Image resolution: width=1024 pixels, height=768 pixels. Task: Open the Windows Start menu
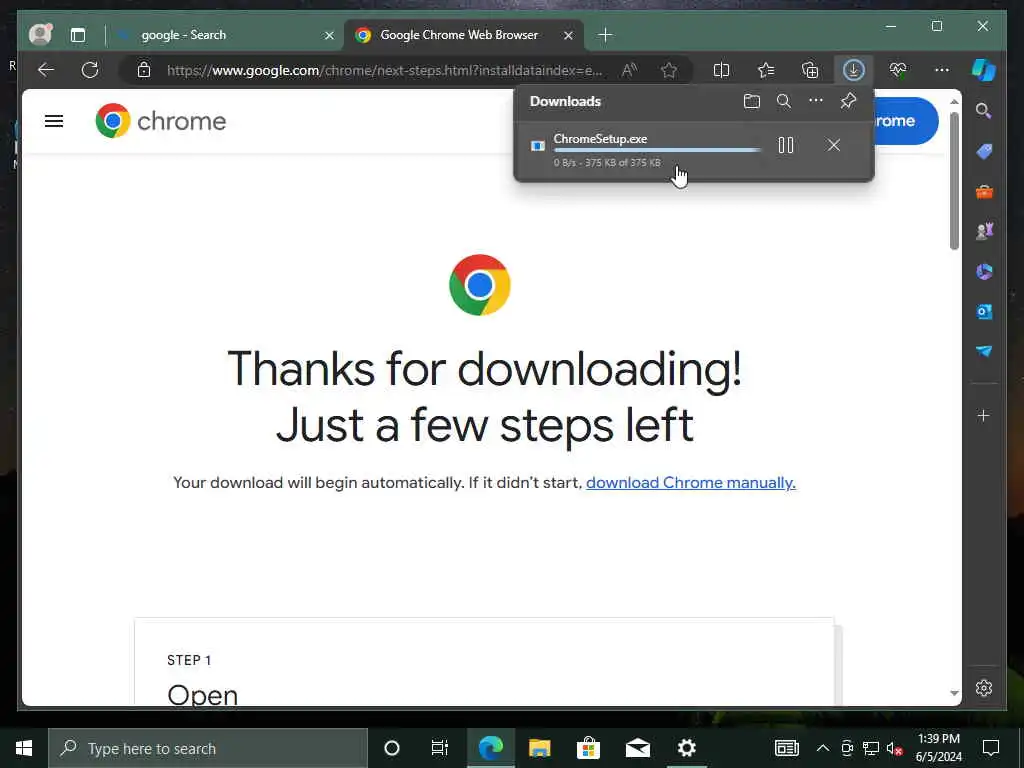point(24,748)
